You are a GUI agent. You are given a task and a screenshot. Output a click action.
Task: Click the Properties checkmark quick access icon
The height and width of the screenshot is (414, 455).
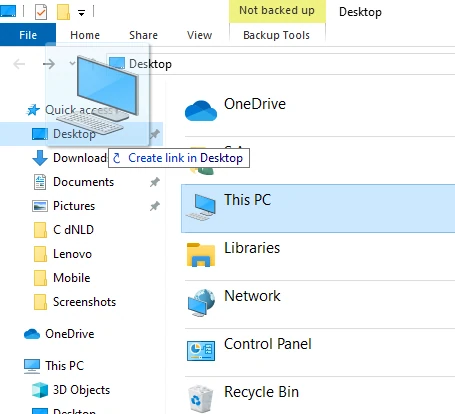tap(41, 12)
